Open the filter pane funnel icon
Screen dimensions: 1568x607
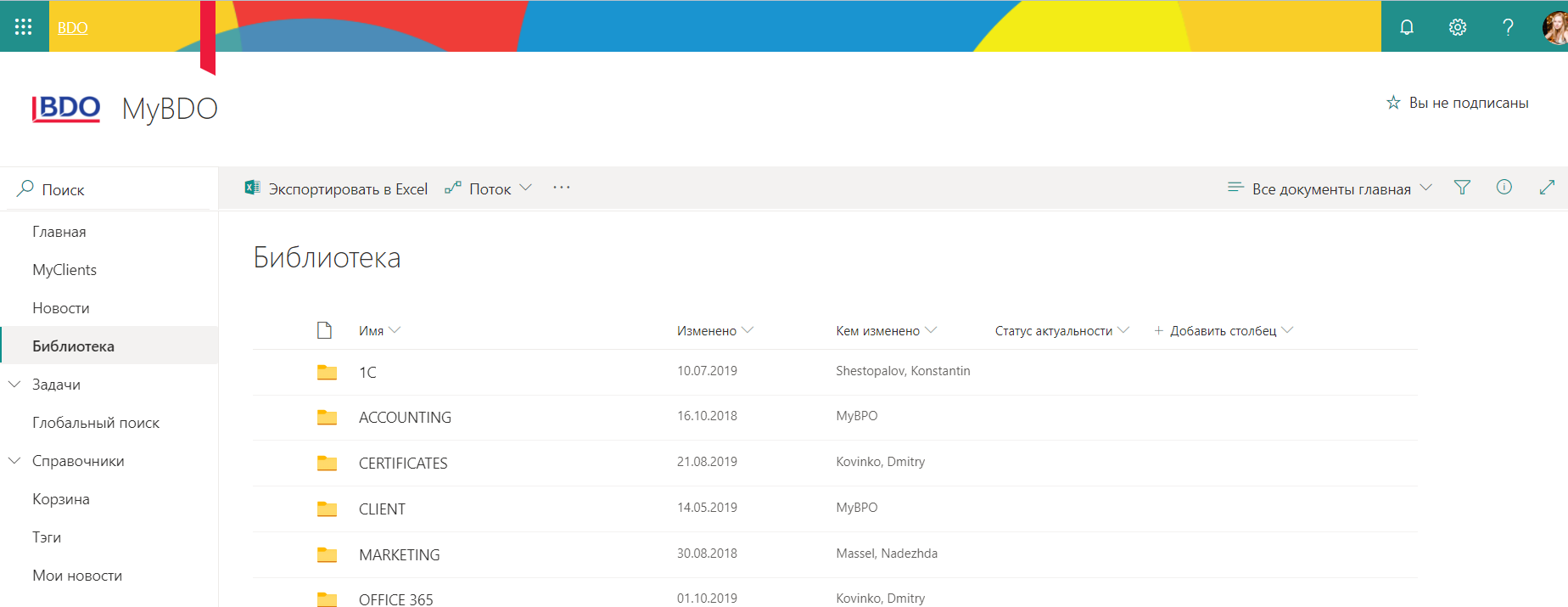(x=1462, y=188)
